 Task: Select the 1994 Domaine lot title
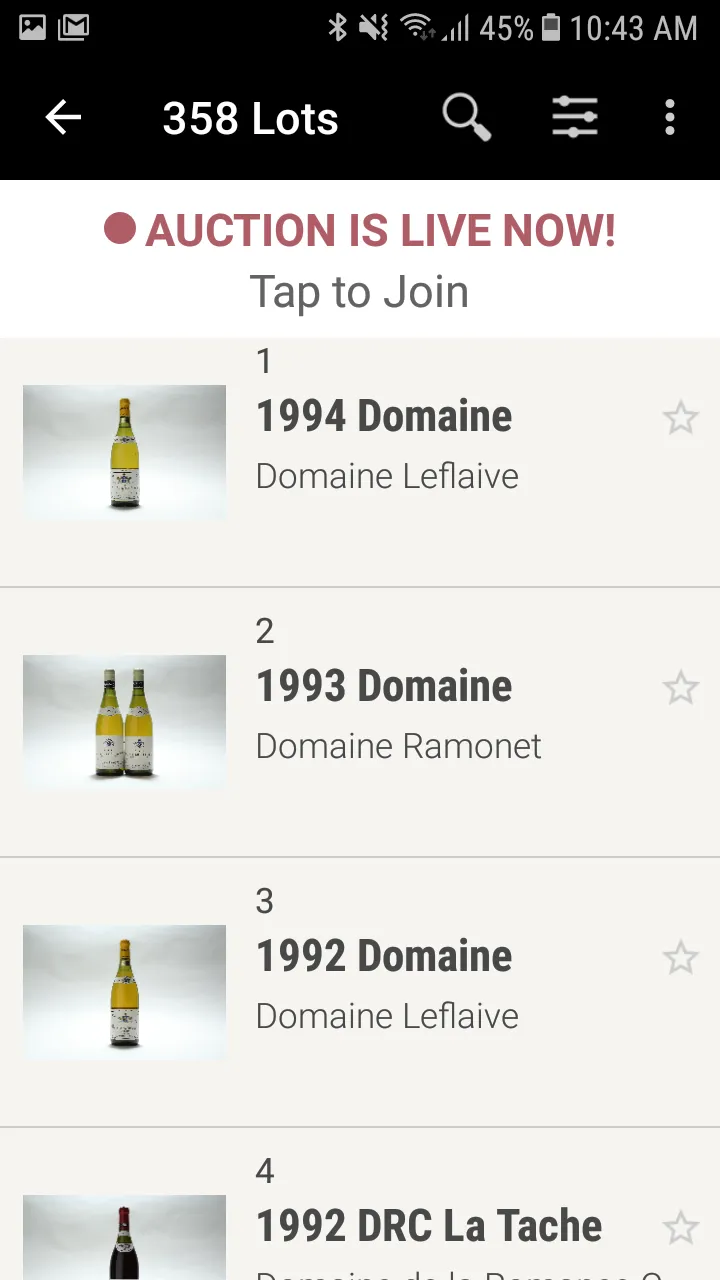tap(384, 416)
